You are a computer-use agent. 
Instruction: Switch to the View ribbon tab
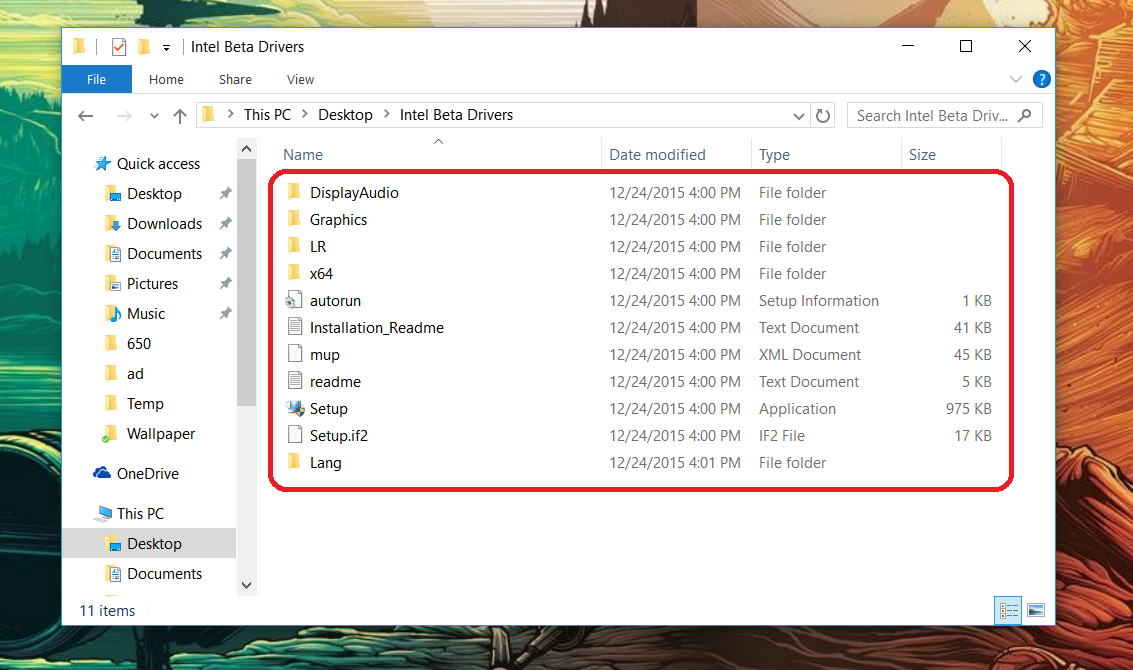pos(300,79)
